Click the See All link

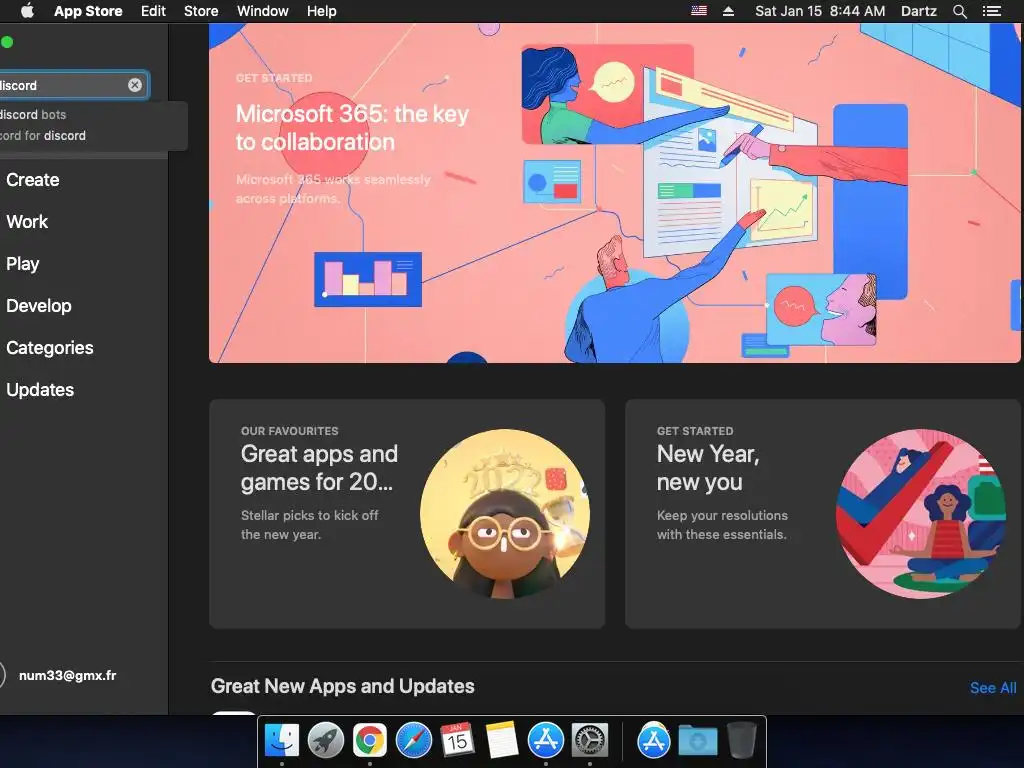pos(993,688)
